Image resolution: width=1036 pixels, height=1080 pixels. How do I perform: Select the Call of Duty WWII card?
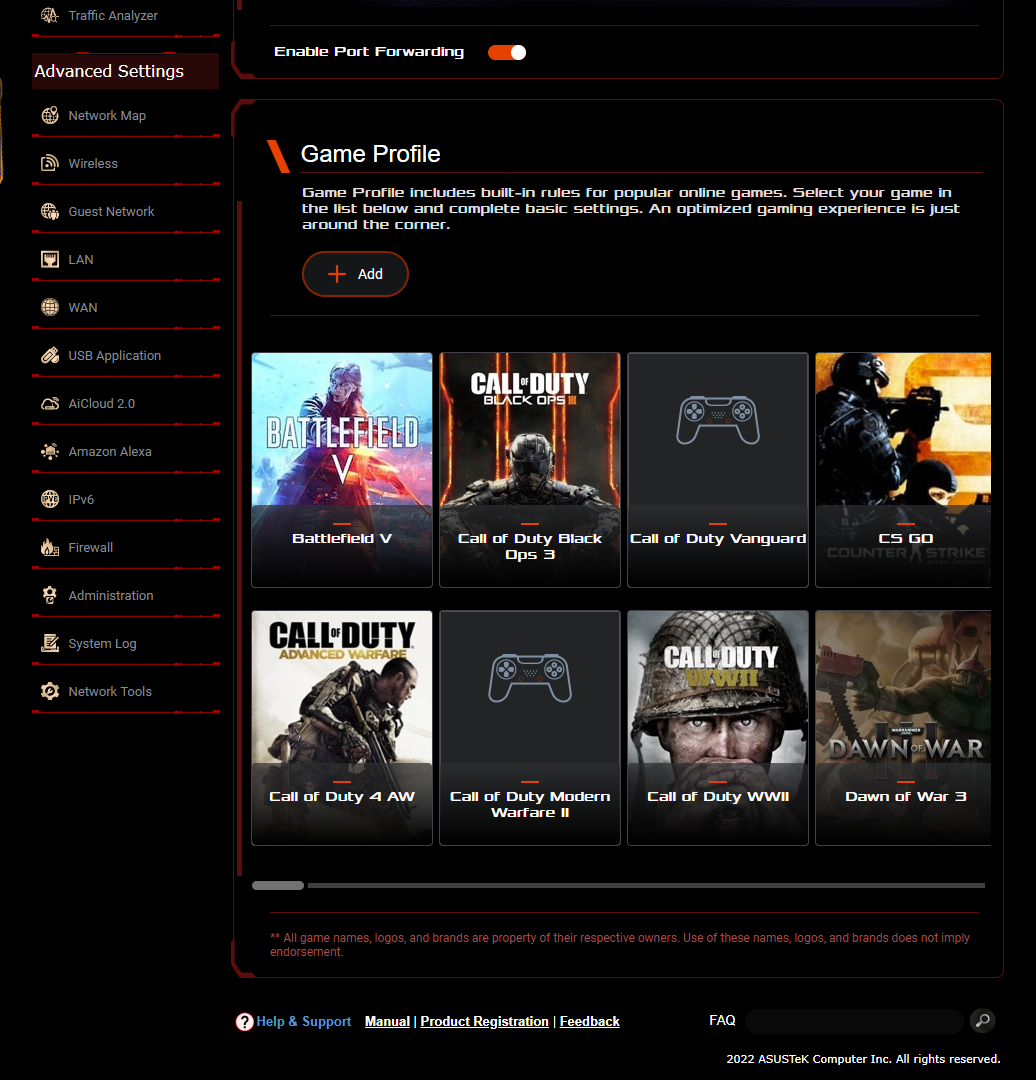click(x=718, y=728)
